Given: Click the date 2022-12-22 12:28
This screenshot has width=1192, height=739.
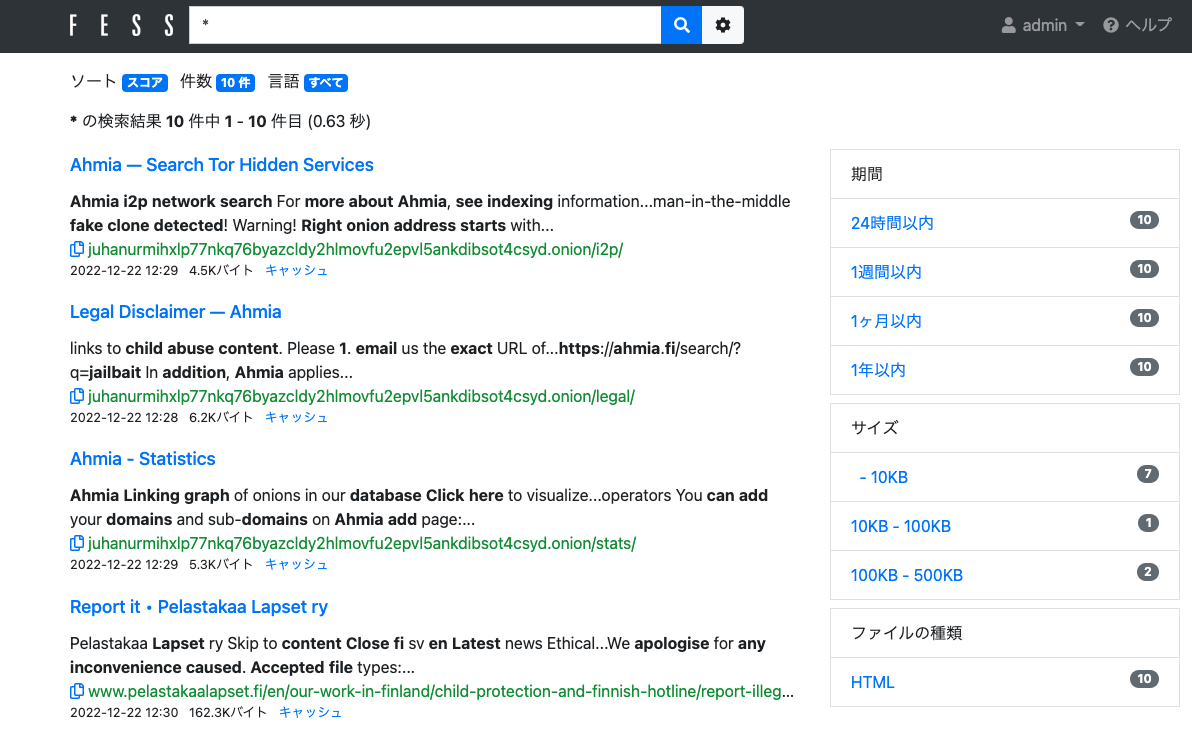Looking at the screenshot, I should (x=124, y=417).
